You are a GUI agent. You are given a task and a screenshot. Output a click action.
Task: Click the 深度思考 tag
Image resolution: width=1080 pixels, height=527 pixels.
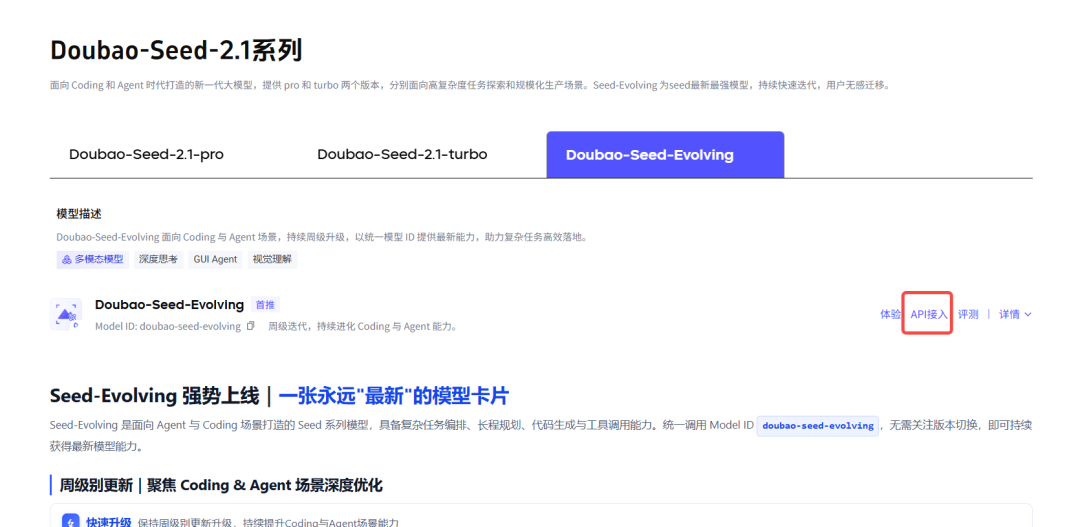pyautogui.click(x=158, y=260)
